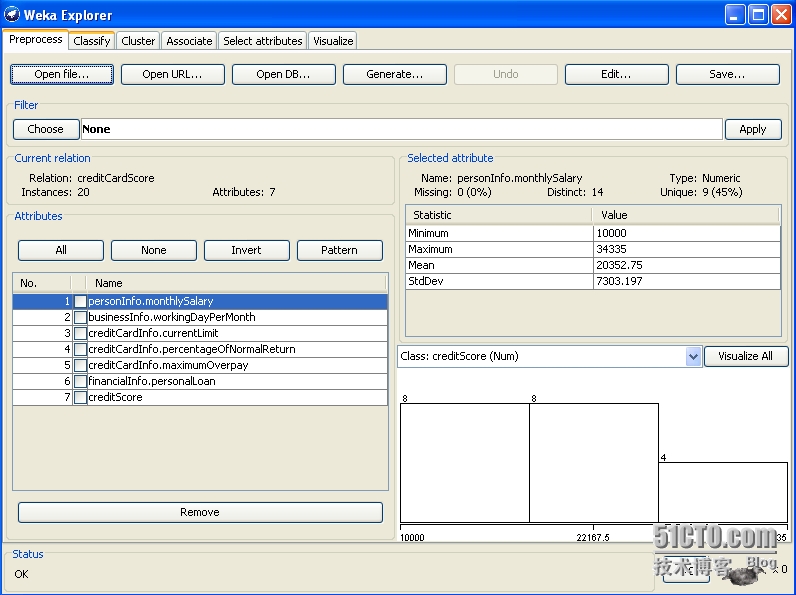The height and width of the screenshot is (595, 796).
Task: Open the Select attributes tab
Action: [262, 41]
